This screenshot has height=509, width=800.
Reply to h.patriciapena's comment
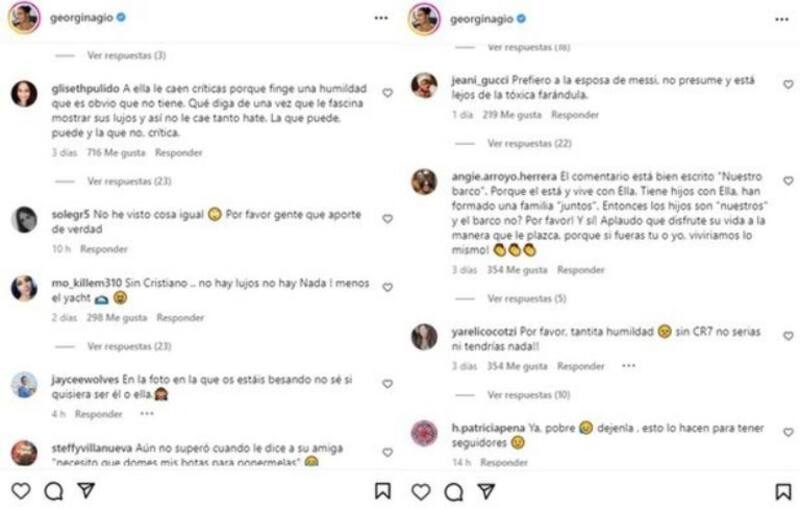pos(503,463)
